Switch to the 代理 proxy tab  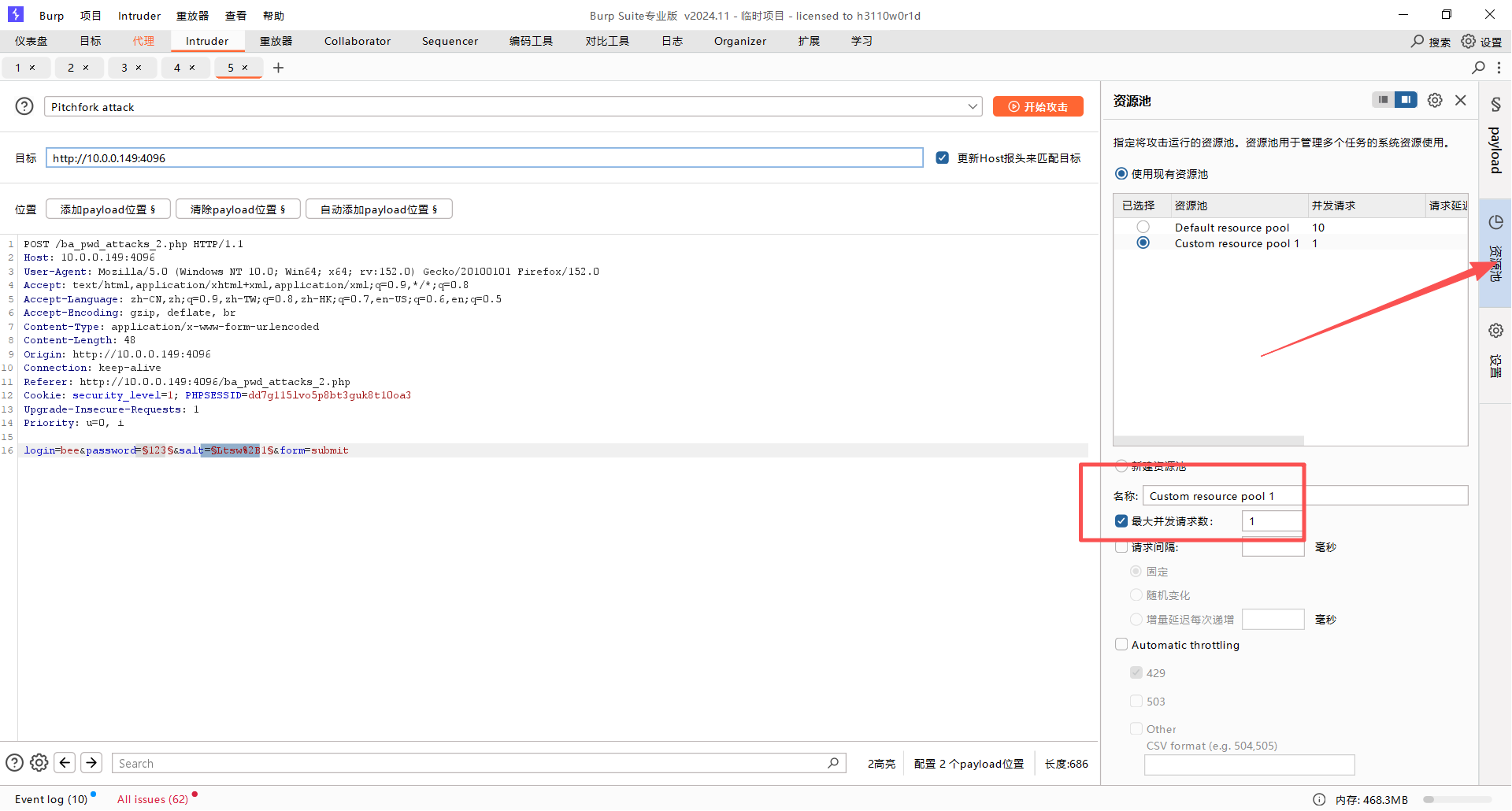(143, 41)
